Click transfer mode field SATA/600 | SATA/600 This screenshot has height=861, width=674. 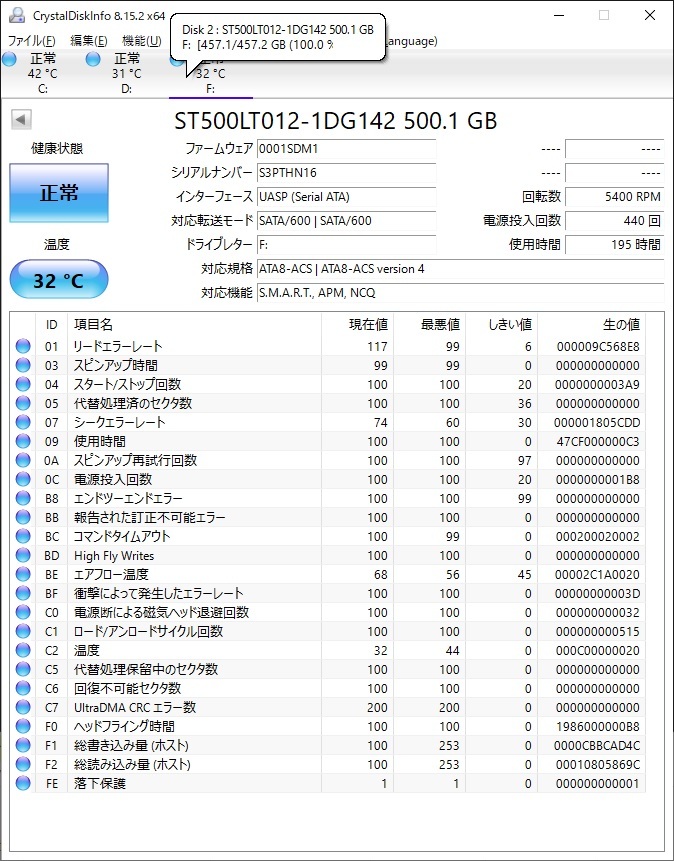[347, 221]
